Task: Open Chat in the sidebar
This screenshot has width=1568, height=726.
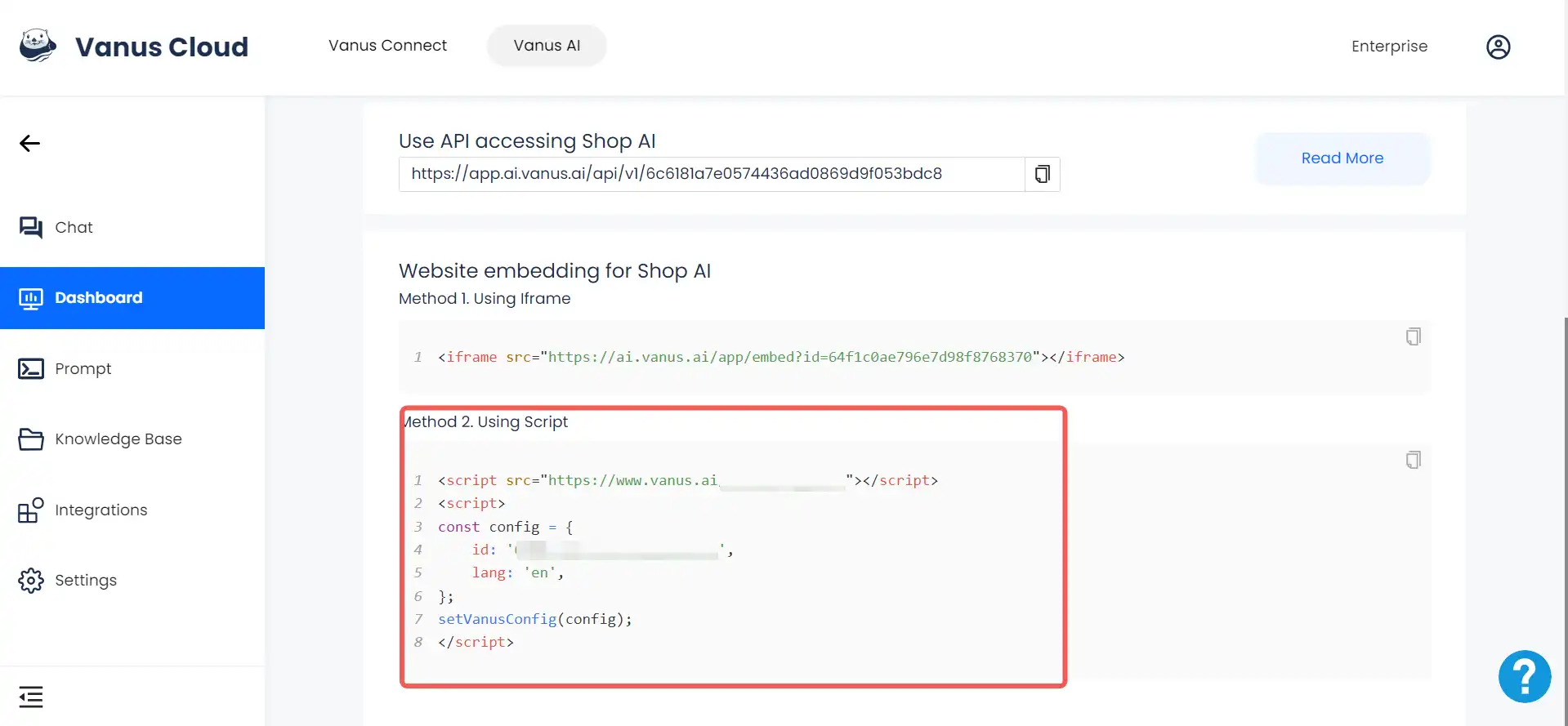Action: coord(132,227)
